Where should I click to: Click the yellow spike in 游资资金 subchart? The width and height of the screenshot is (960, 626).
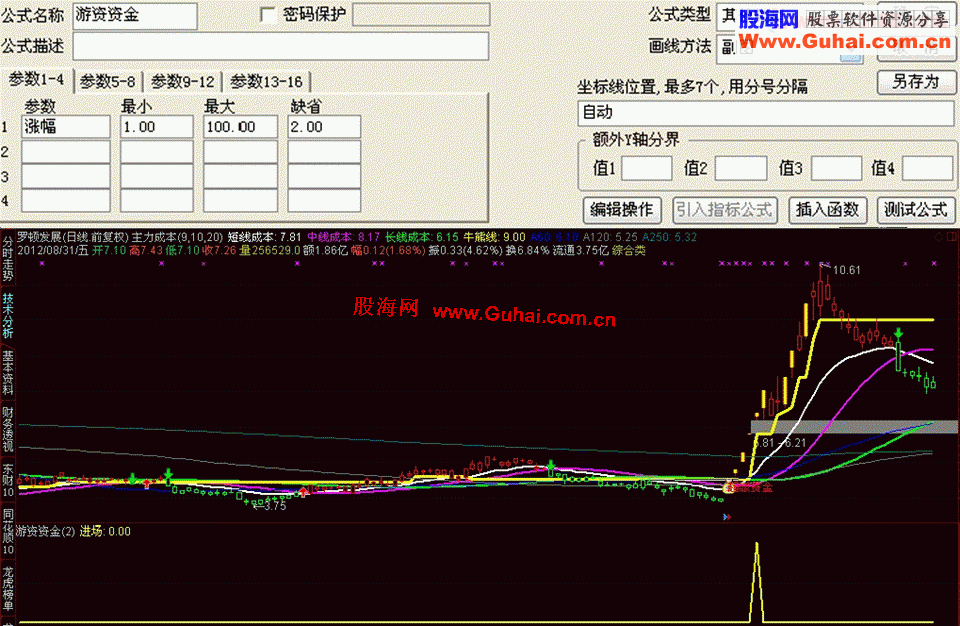coord(757,582)
